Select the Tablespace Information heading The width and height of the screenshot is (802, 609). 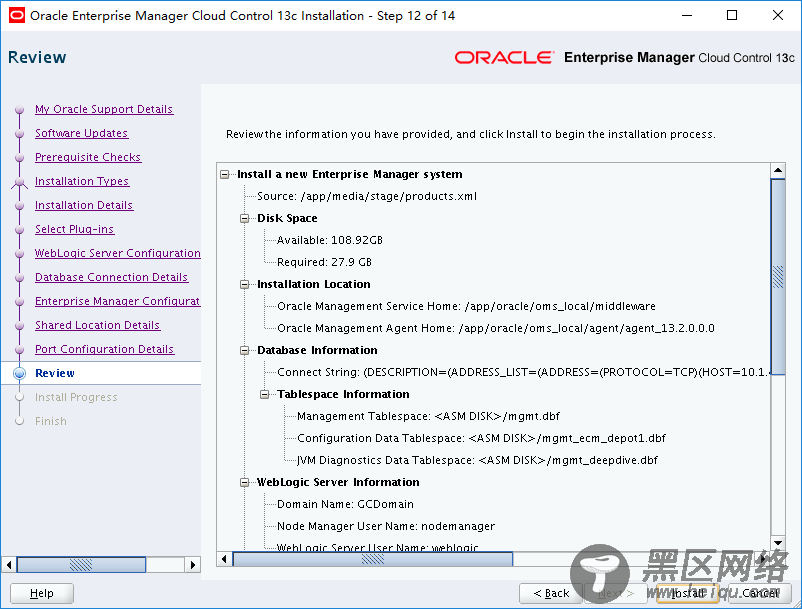point(343,394)
